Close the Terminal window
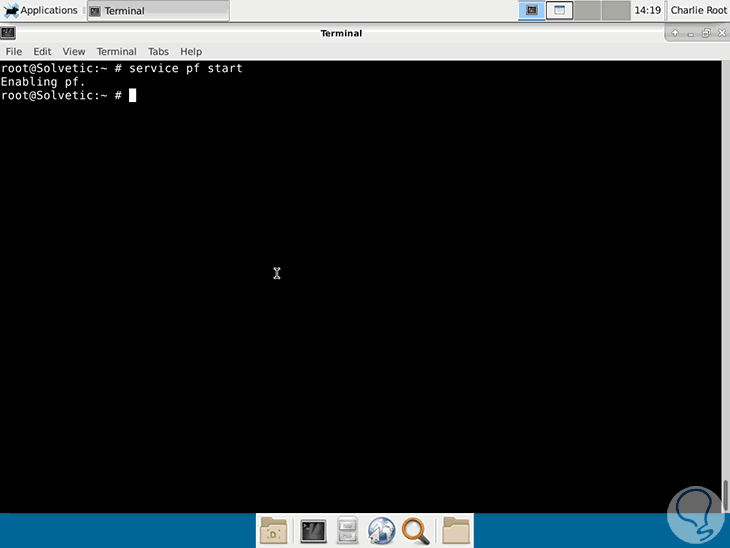The width and height of the screenshot is (730, 548). point(722,33)
